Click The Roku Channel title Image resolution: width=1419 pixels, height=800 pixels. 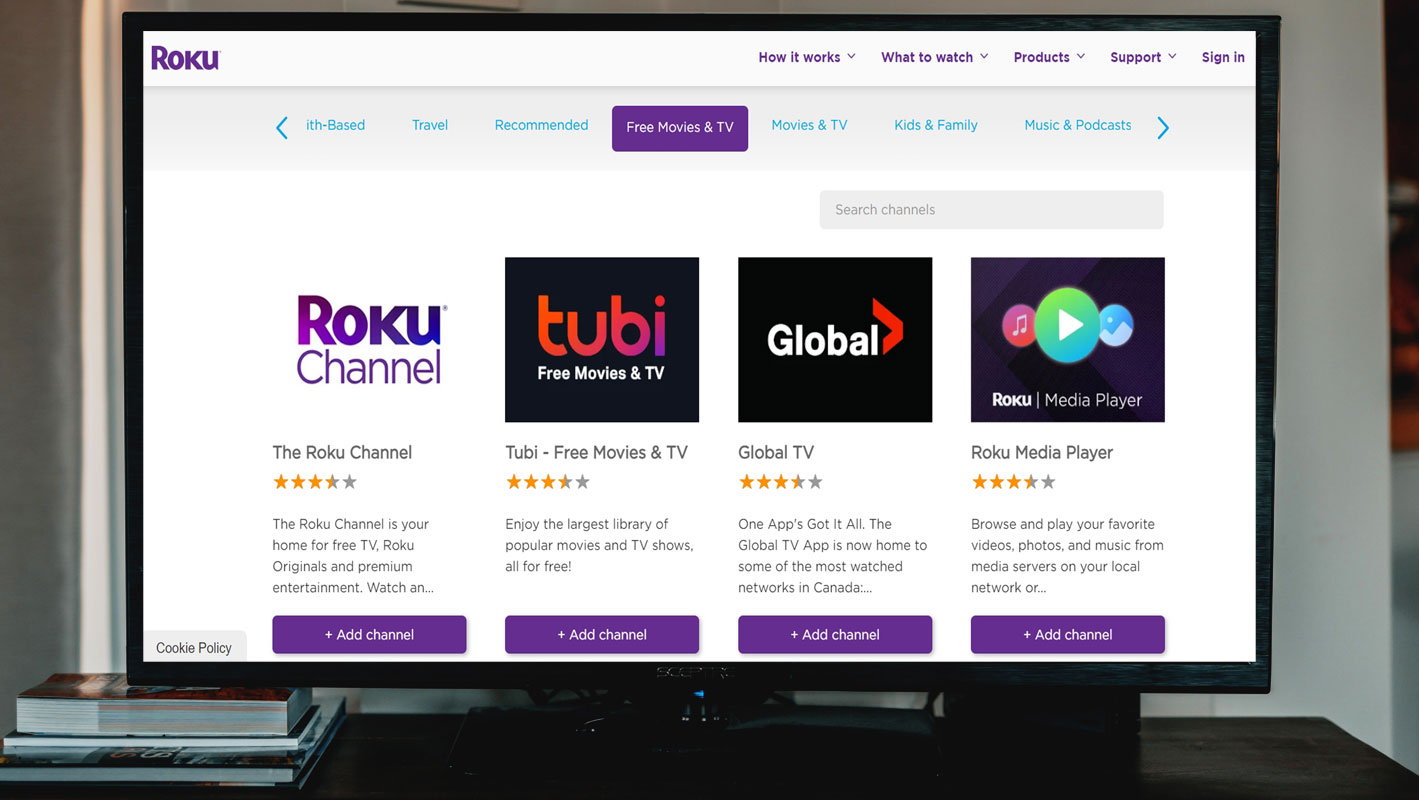click(342, 452)
